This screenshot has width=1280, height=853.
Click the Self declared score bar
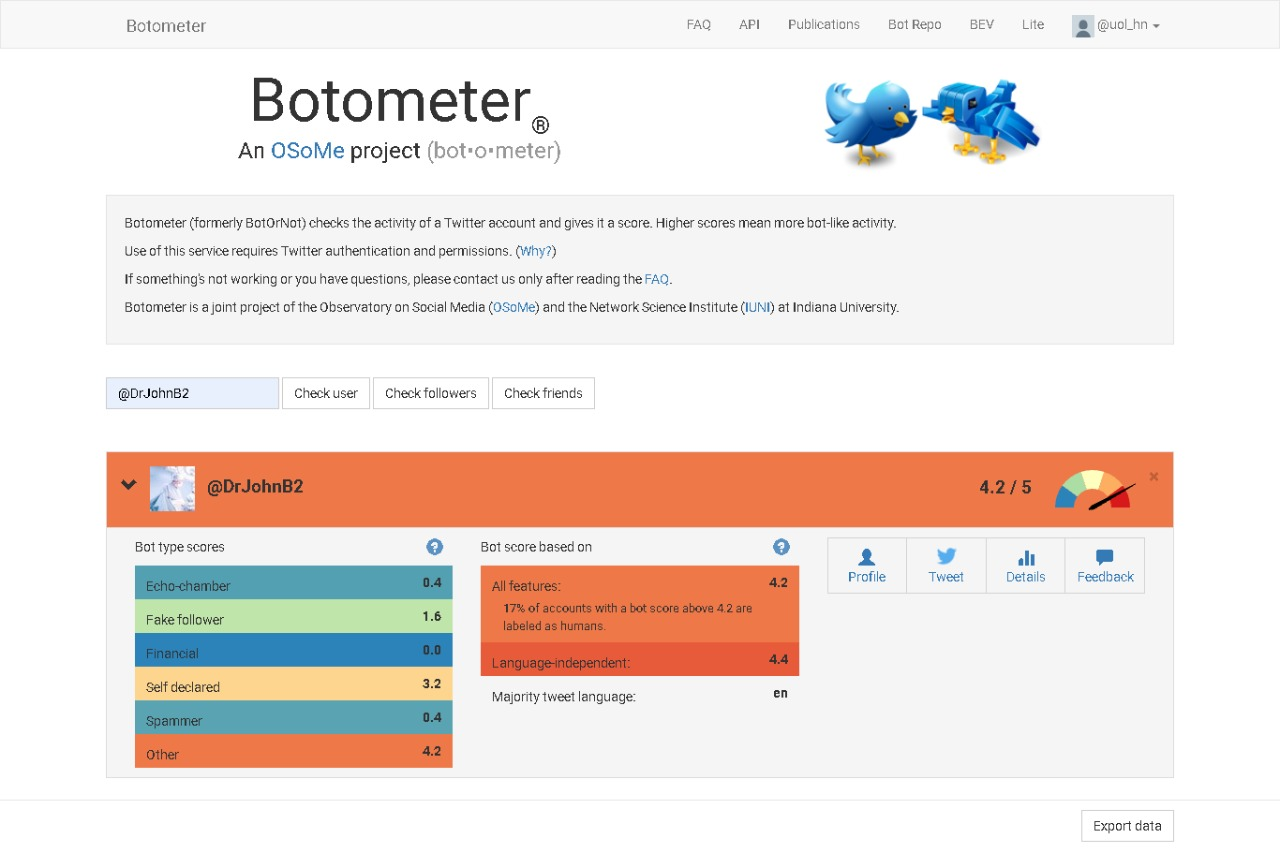[x=294, y=684]
